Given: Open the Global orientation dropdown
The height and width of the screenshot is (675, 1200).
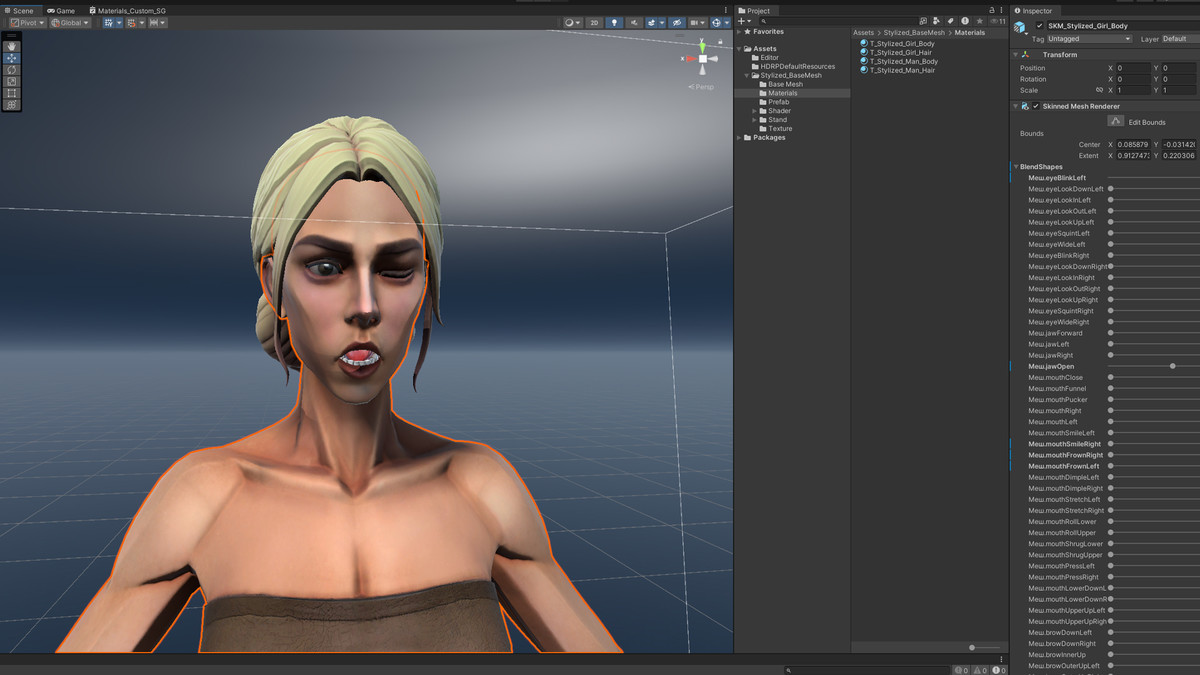Looking at the screenshot, I should (x=70, y=22).
